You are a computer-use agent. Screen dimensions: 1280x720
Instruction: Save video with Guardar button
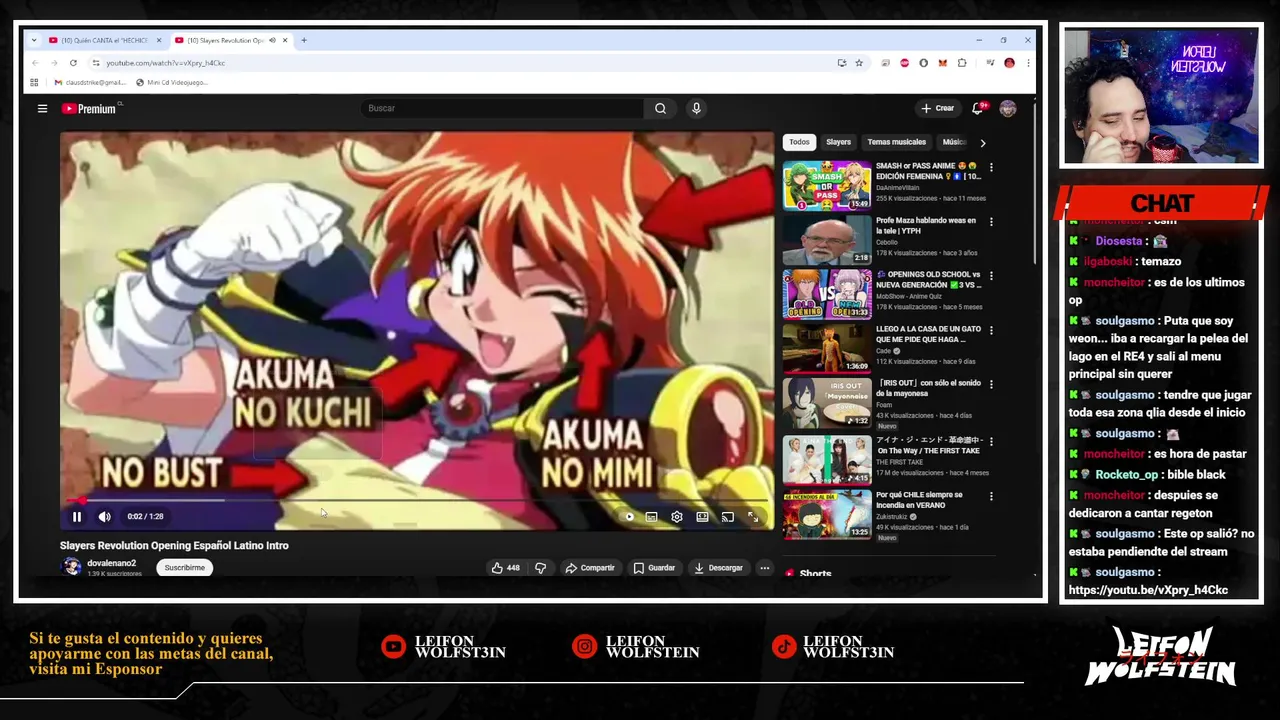tap(654, 568)
